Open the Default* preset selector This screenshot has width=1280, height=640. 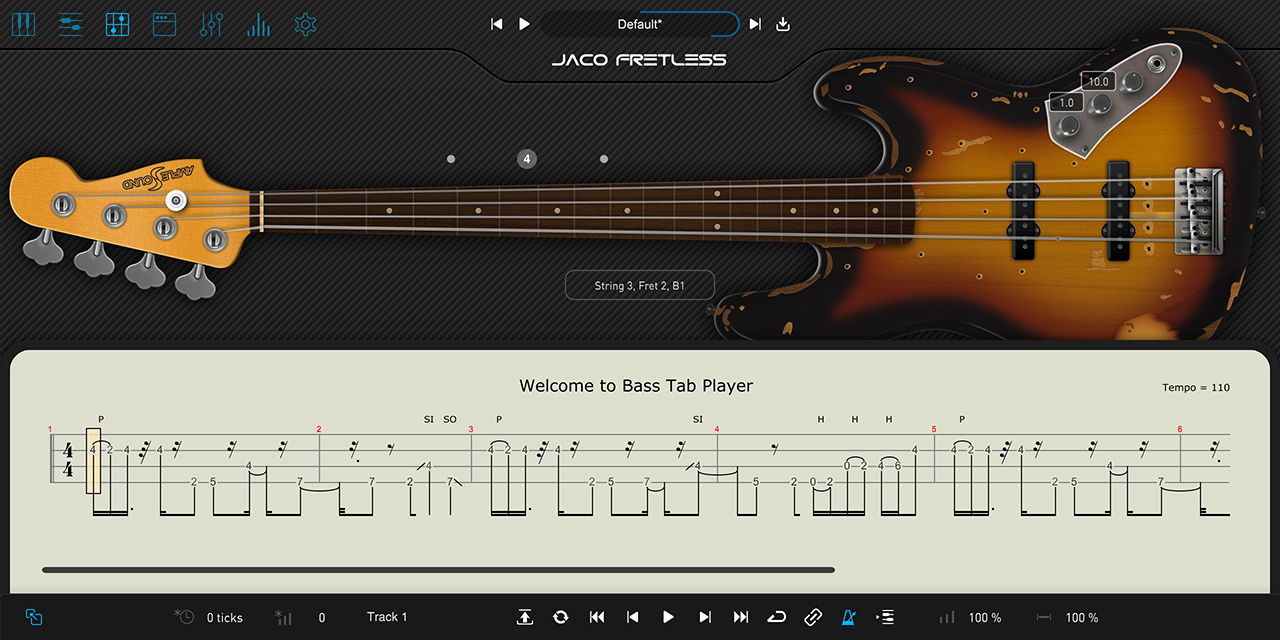[640, 24]
